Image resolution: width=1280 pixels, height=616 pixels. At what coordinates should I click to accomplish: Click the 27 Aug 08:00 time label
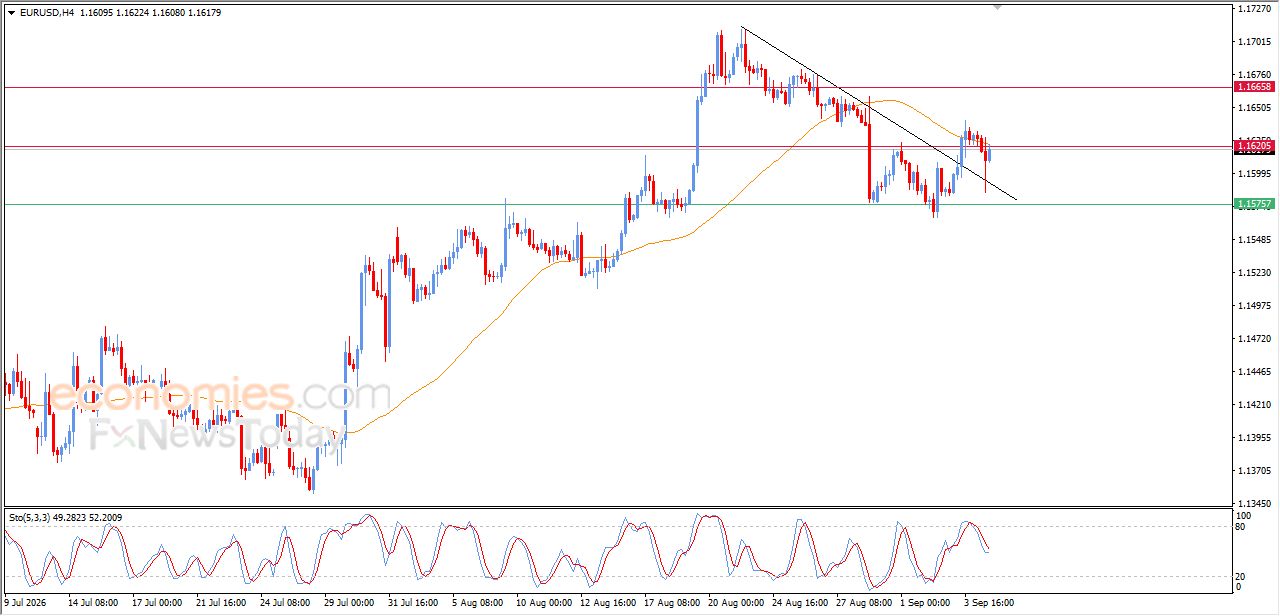click(862, 603)
